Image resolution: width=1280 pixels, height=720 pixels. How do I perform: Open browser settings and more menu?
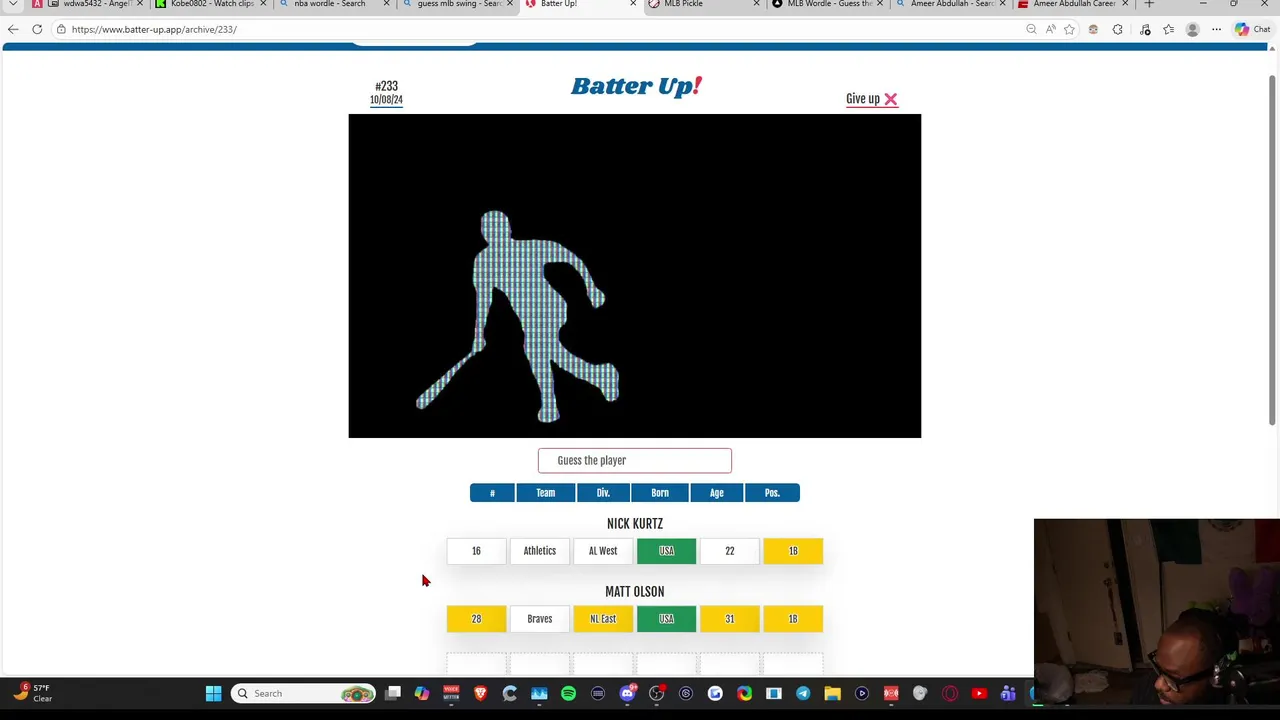pos(1216,29)
